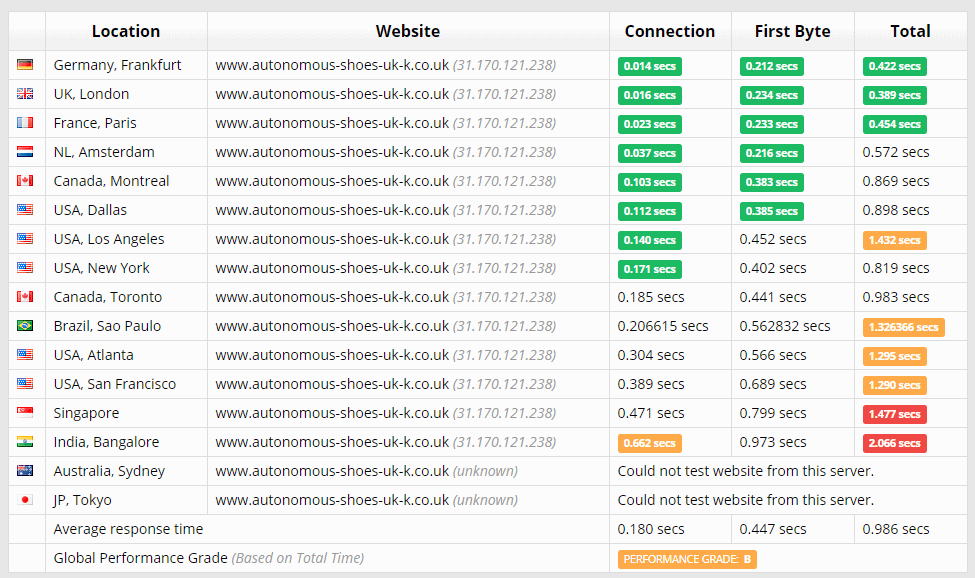The width and height of the screenshot is (975, 578).
Task: Select the JP, Tokyo location cell
Action: click(x=126, y=500)
